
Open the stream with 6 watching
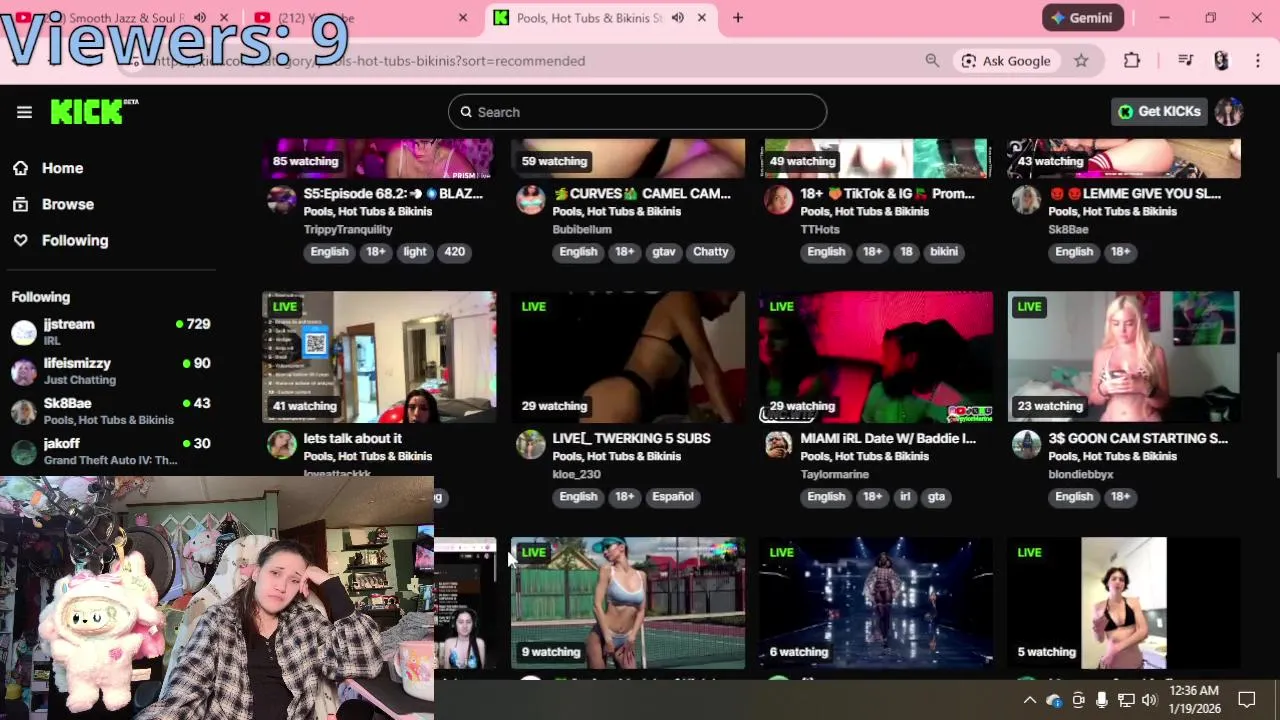[876, 603]
